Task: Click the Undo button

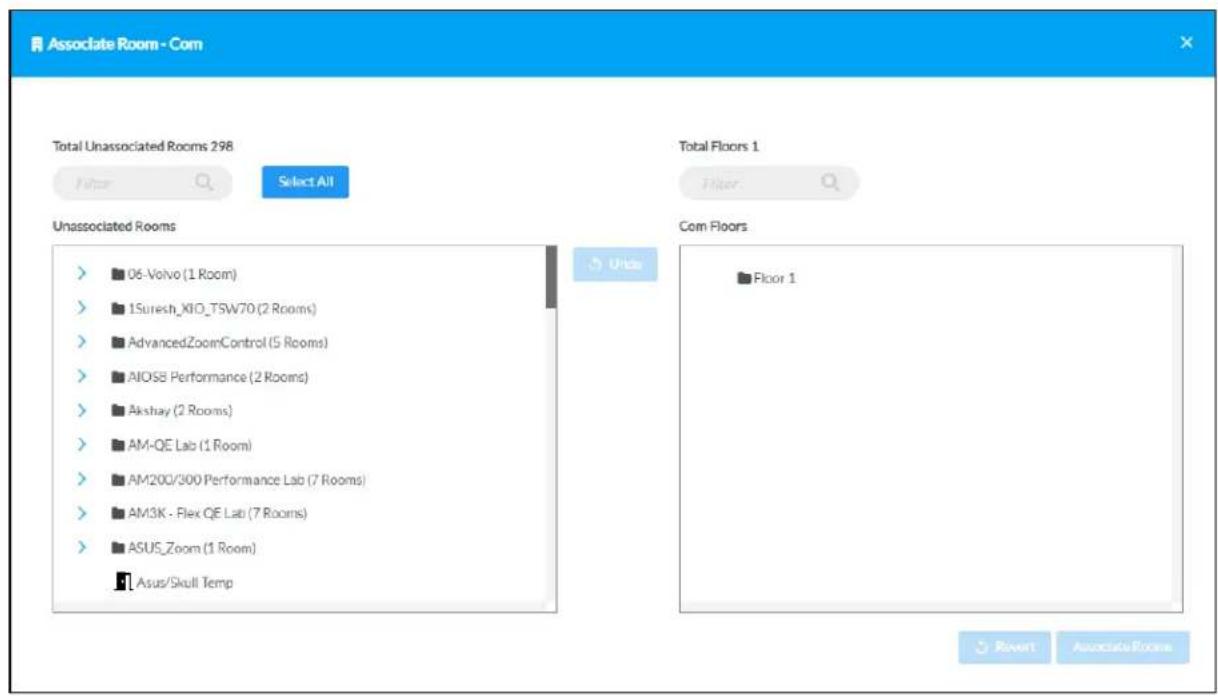Action: click(615, 264)
